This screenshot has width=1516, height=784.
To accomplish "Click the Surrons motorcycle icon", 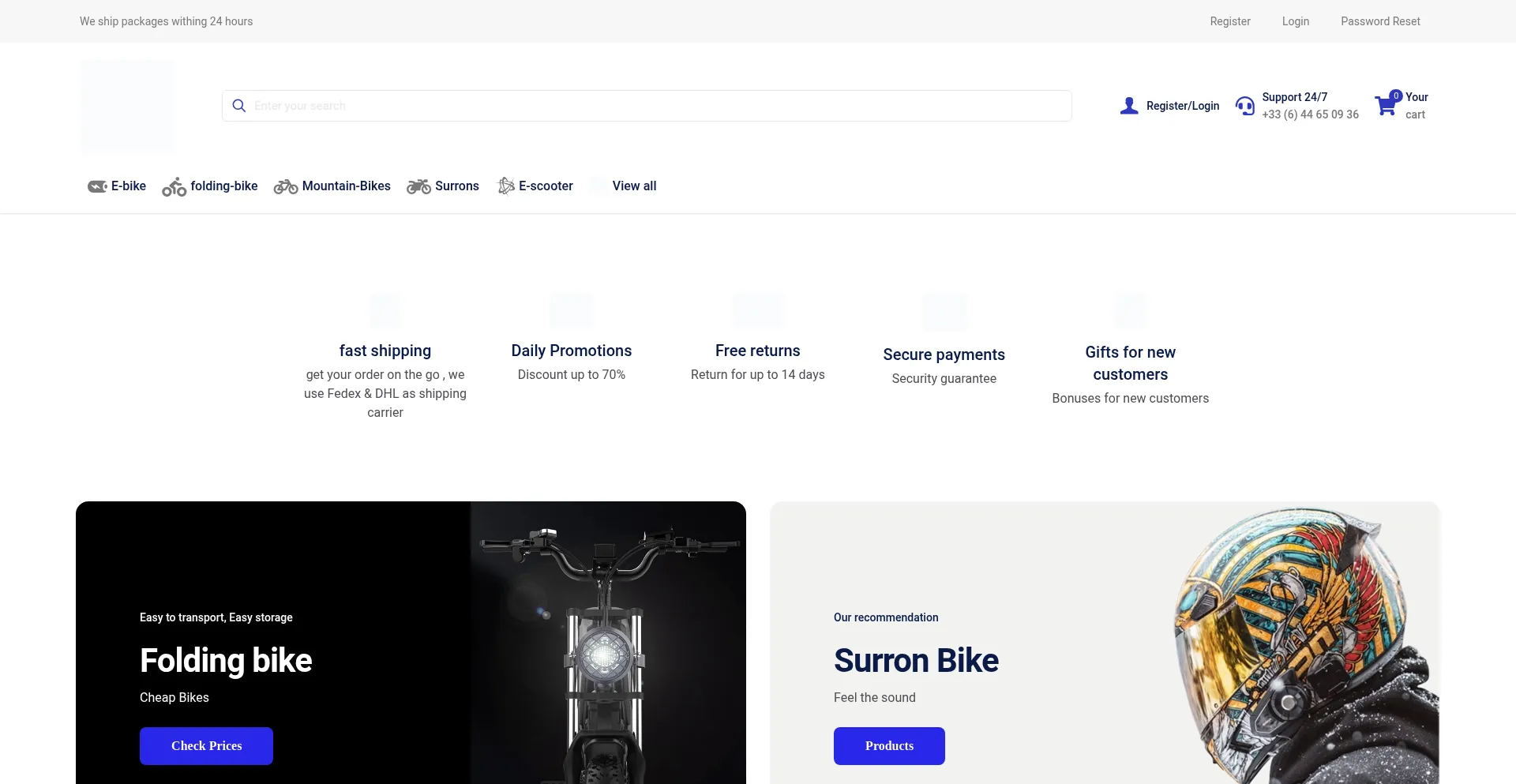I will (418, 186).
